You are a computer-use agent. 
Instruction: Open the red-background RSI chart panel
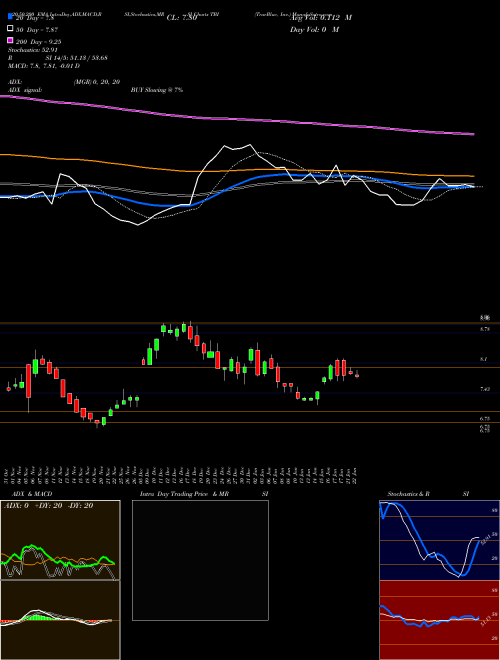pos(439,620)
